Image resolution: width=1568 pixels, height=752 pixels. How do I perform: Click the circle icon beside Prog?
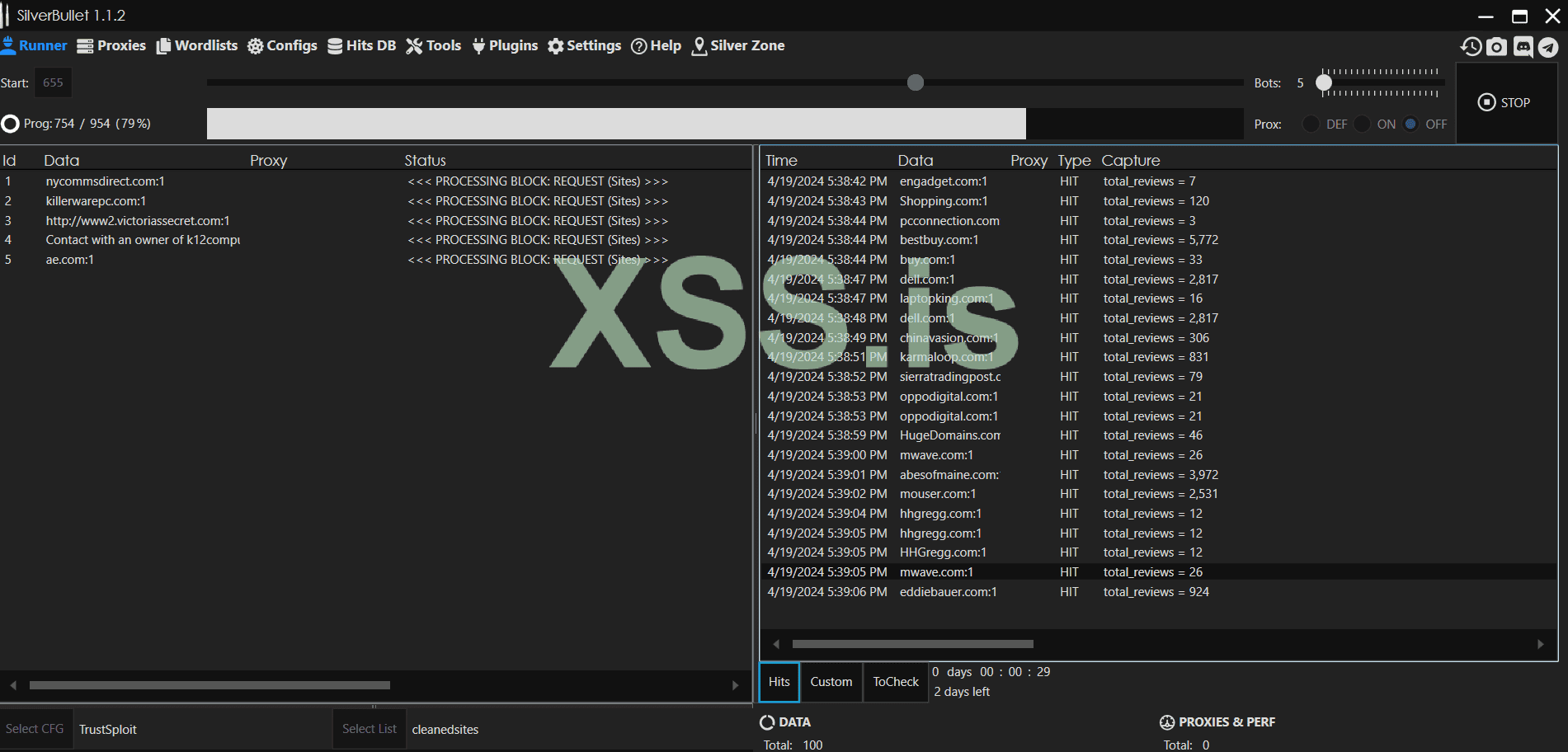[11, 124]
